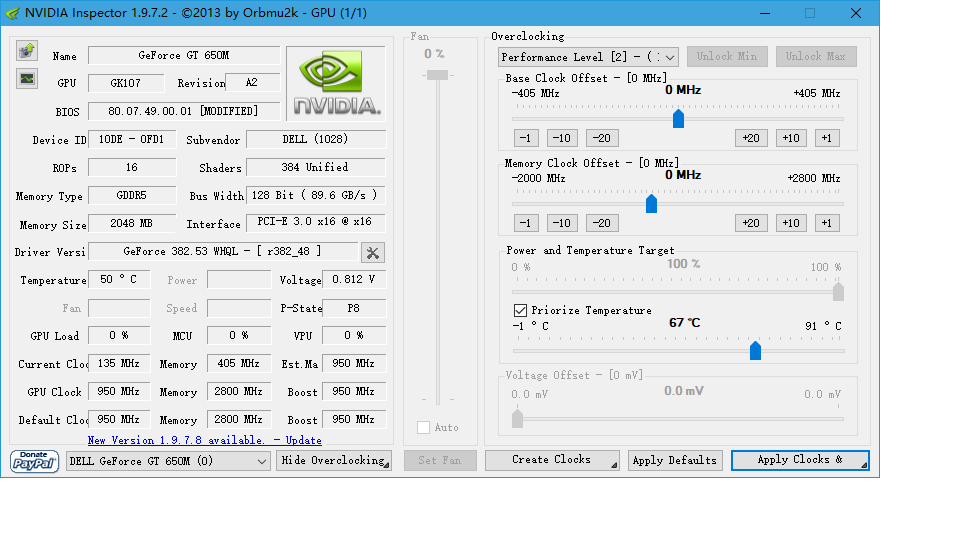Screen dimensions: 960x540
Task: Click the power target slider handle
Action: pos(838,292)
